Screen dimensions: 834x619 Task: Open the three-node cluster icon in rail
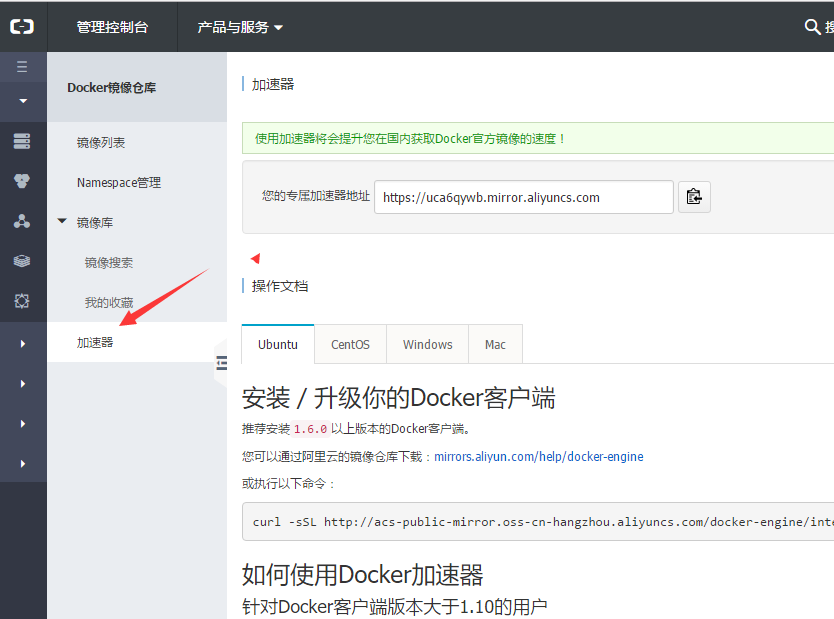(x=22, y=221)
